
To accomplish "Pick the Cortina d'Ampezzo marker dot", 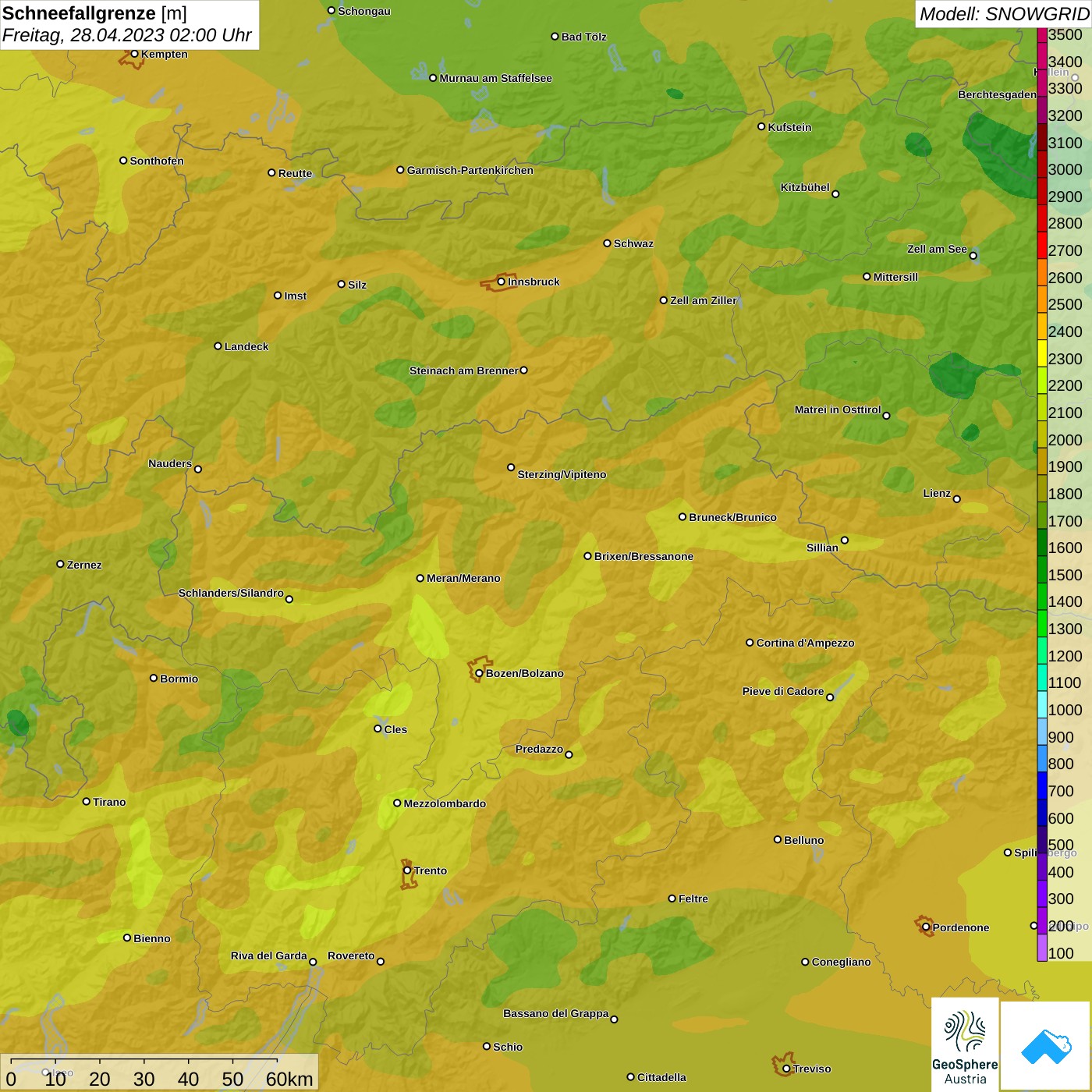I will pyautogui.click(x=750, y=643).
